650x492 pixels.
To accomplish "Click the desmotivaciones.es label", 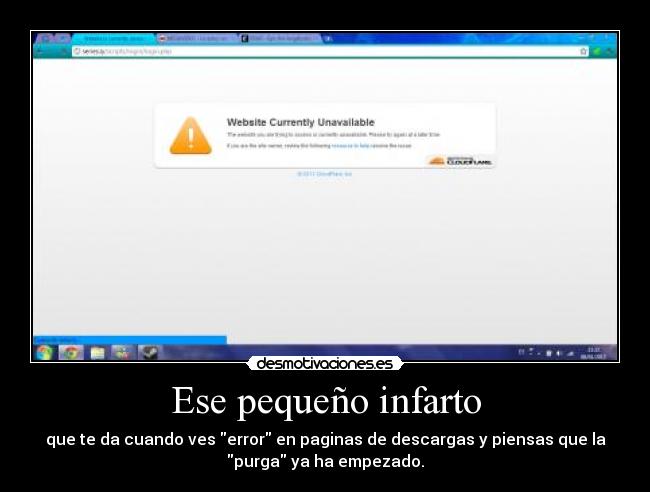I will 325,364.
